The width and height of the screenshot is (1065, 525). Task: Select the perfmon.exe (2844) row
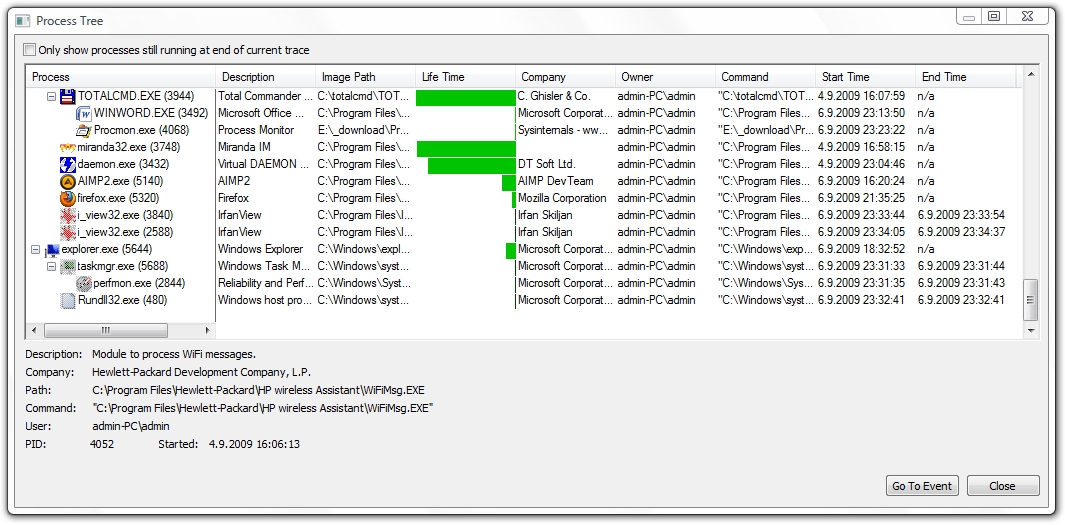coord(523,283)
